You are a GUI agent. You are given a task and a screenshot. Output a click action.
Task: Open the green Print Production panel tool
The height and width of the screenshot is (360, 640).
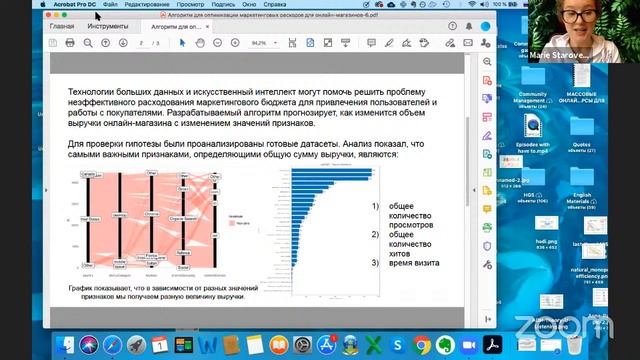(487, 227)
